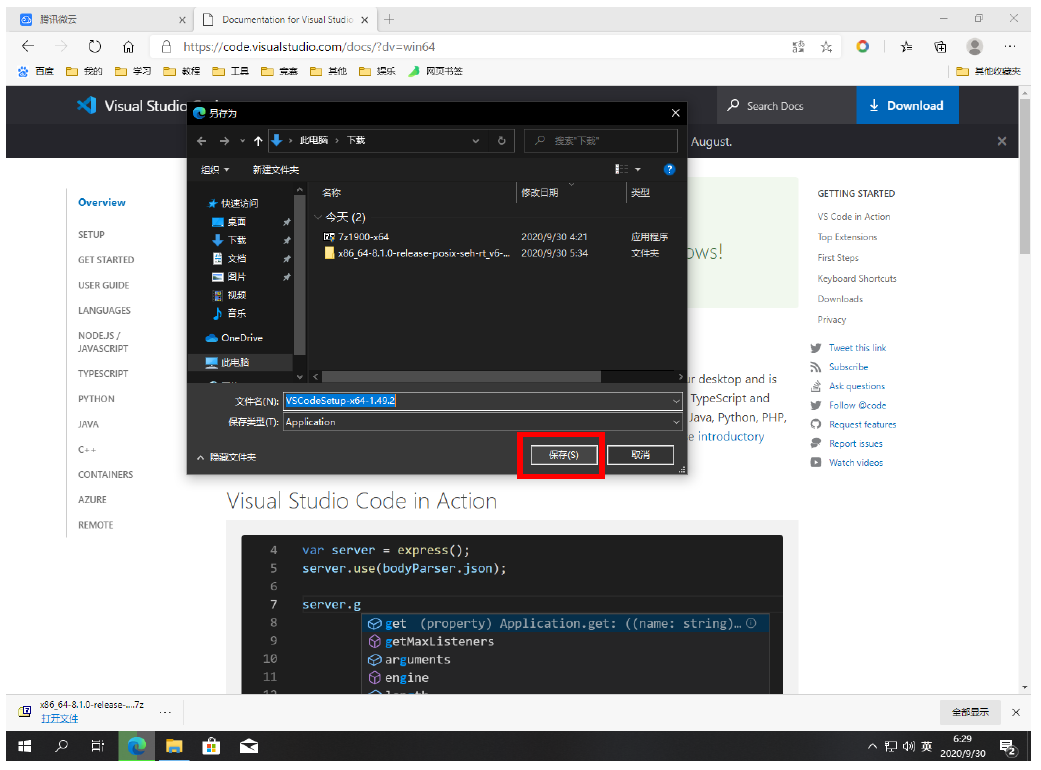Screen dimensions: 1041x770
Task: Expand the file name dropdown
Action: pyautogui.click(x=676, y=401)
